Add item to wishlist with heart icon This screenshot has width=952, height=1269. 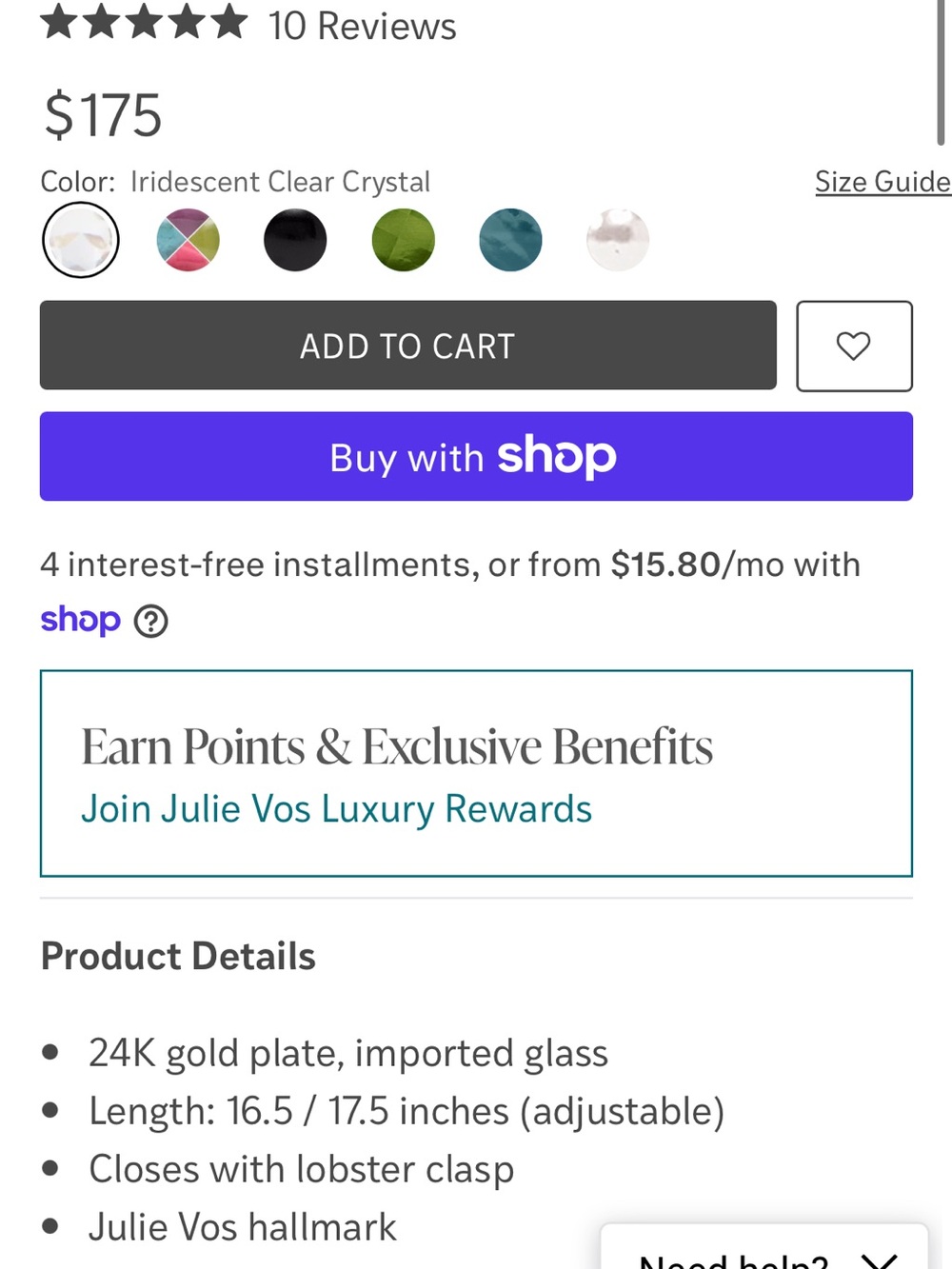coord(854,346)
